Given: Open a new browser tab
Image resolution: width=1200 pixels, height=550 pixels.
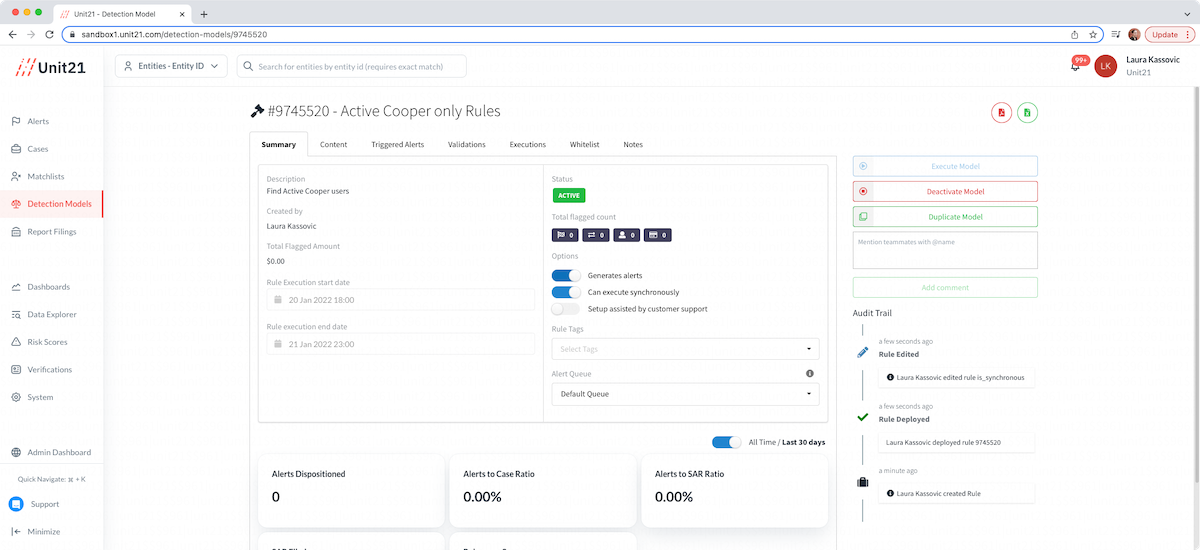Looking at the screenshot, I should (x=204, y=14).
